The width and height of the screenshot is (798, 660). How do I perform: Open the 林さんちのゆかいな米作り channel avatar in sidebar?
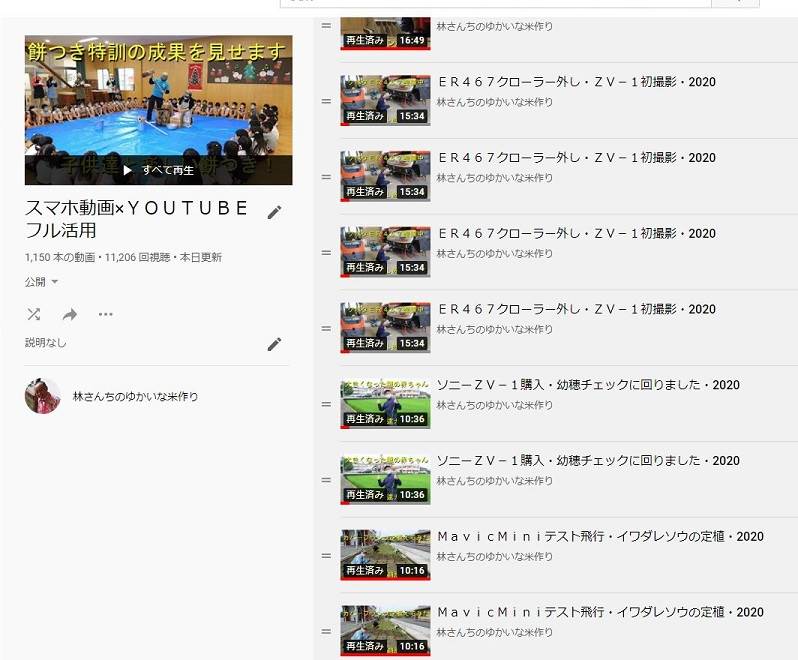(42, 396)
